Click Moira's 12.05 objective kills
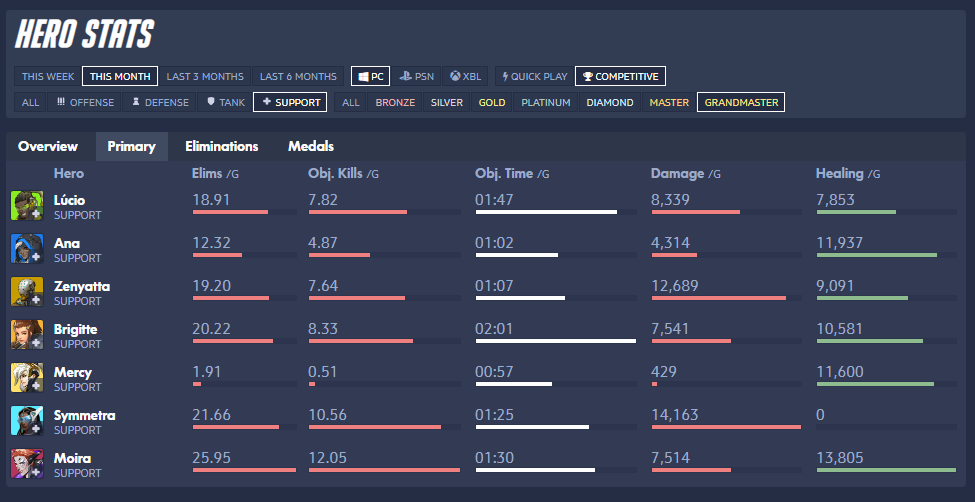This screenshot has width=975, height=502. tap(327, 458)
